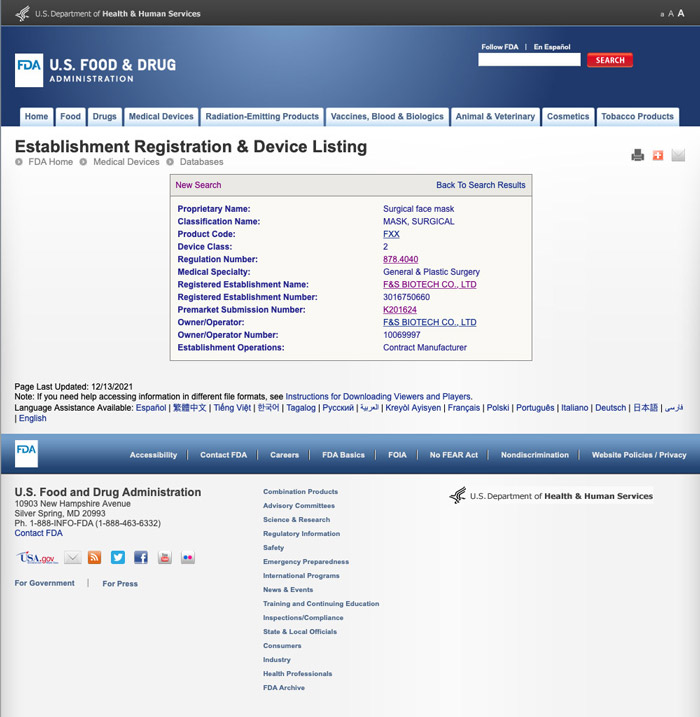This screenshot has height=717, width=700.
Task: Follow premarket submission K201624 link
Action: click(x=400, y=310)
